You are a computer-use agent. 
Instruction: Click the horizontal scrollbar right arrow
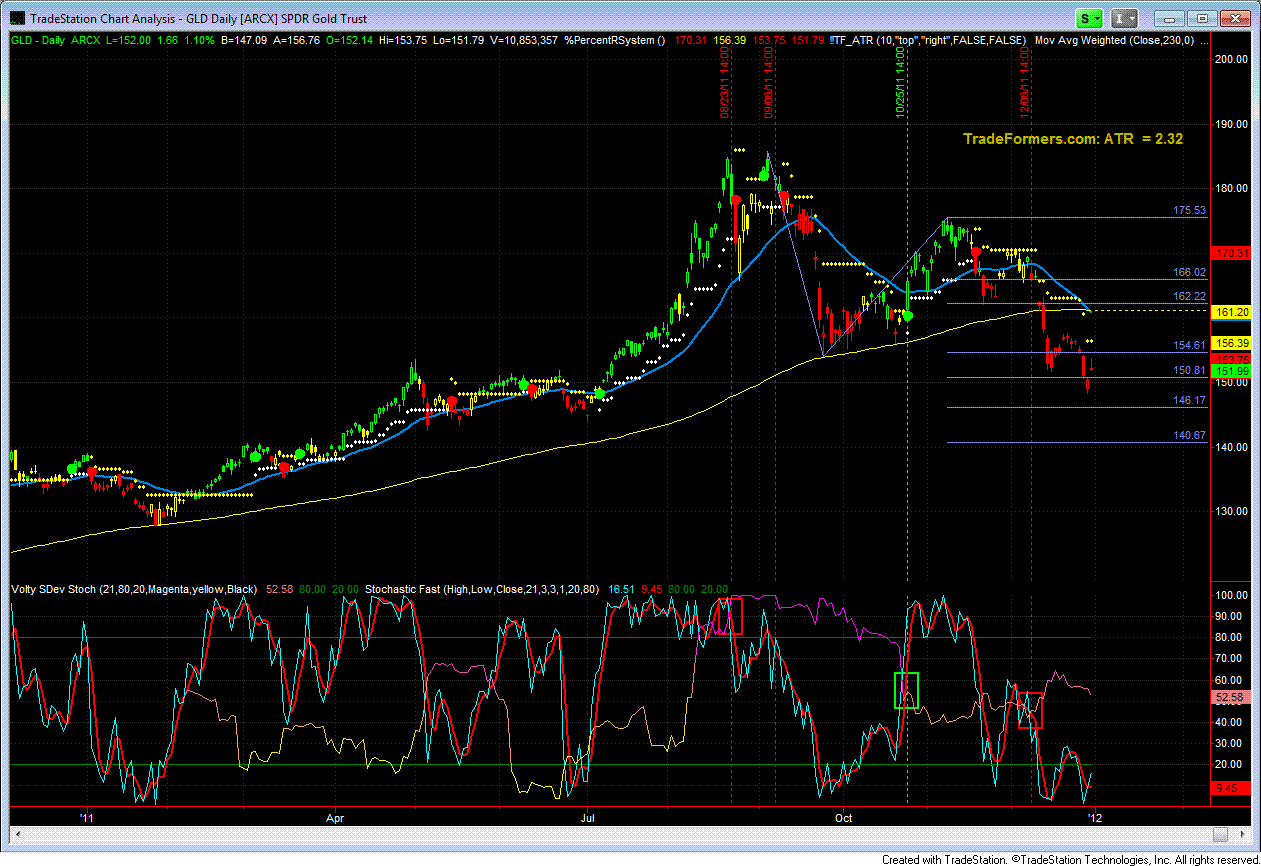1243,835
